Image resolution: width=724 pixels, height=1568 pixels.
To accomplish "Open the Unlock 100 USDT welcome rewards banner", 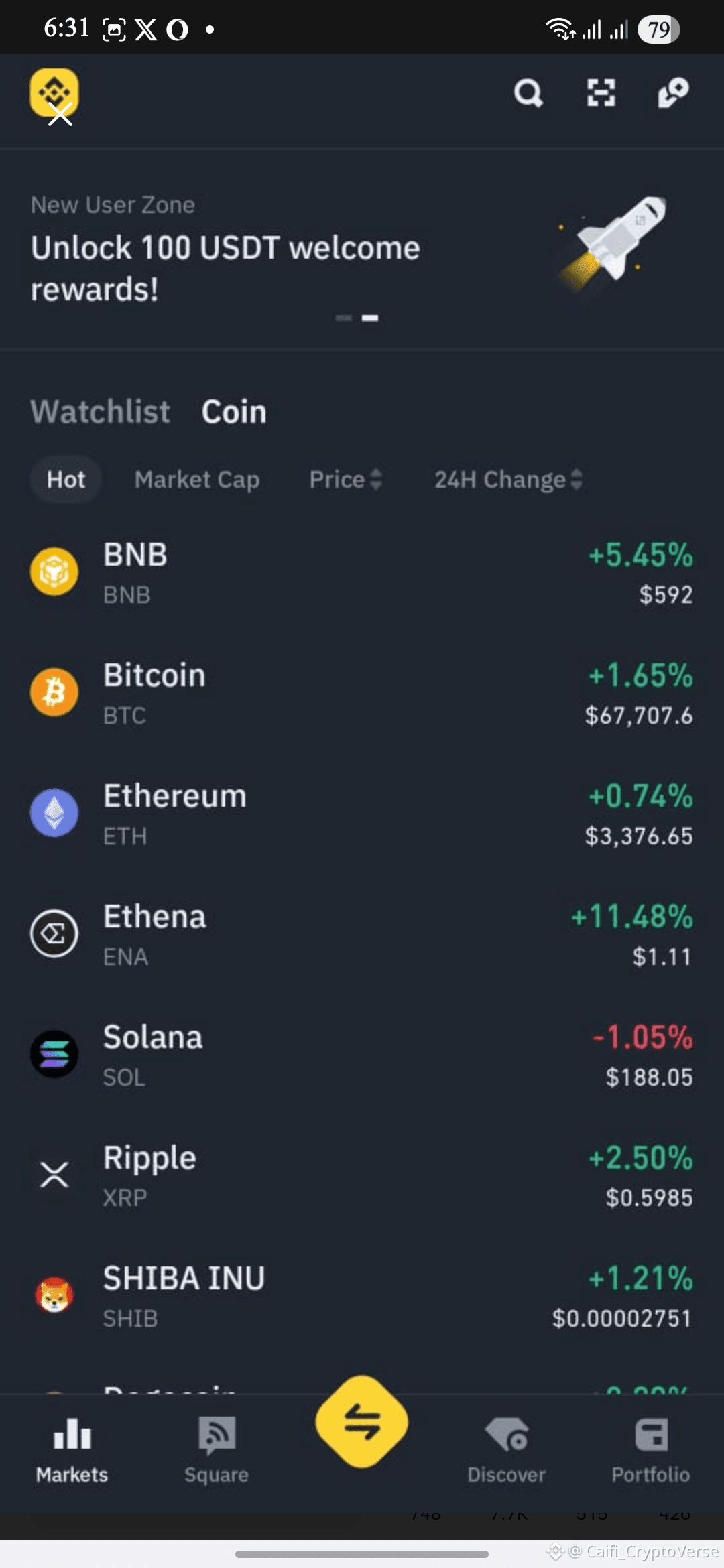I will (225, 268).
